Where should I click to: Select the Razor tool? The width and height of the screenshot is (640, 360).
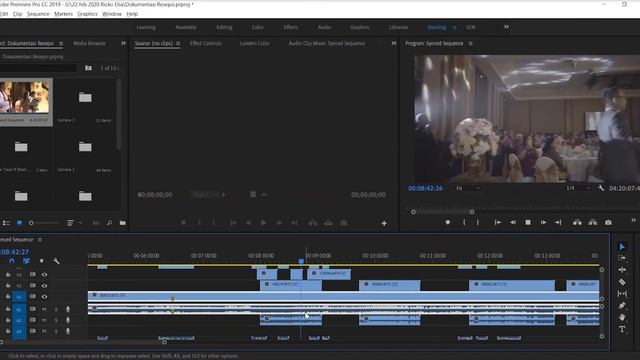tap(622, 282)
